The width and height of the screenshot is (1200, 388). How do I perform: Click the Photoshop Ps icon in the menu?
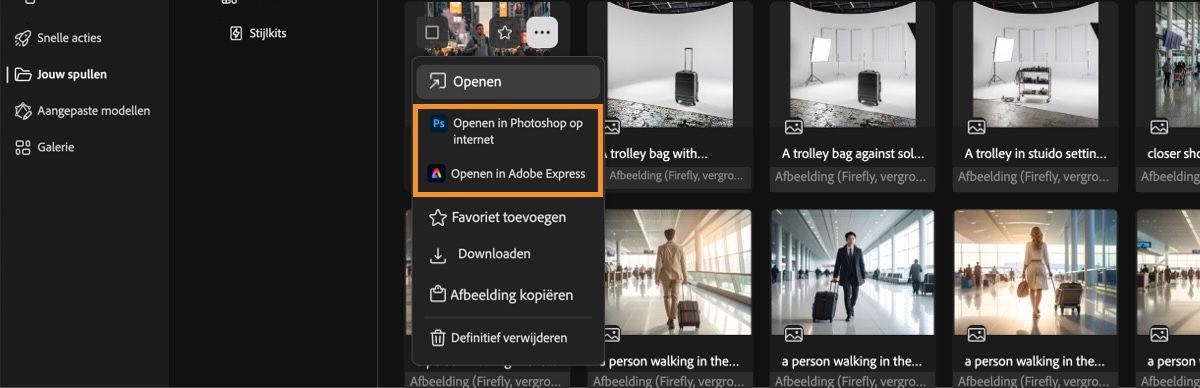(x=438, y=124)
